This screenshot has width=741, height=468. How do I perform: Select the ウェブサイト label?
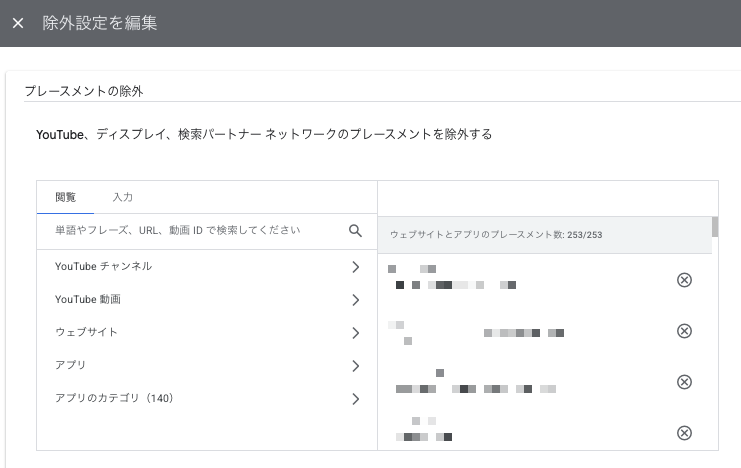(x=86, y=333)
